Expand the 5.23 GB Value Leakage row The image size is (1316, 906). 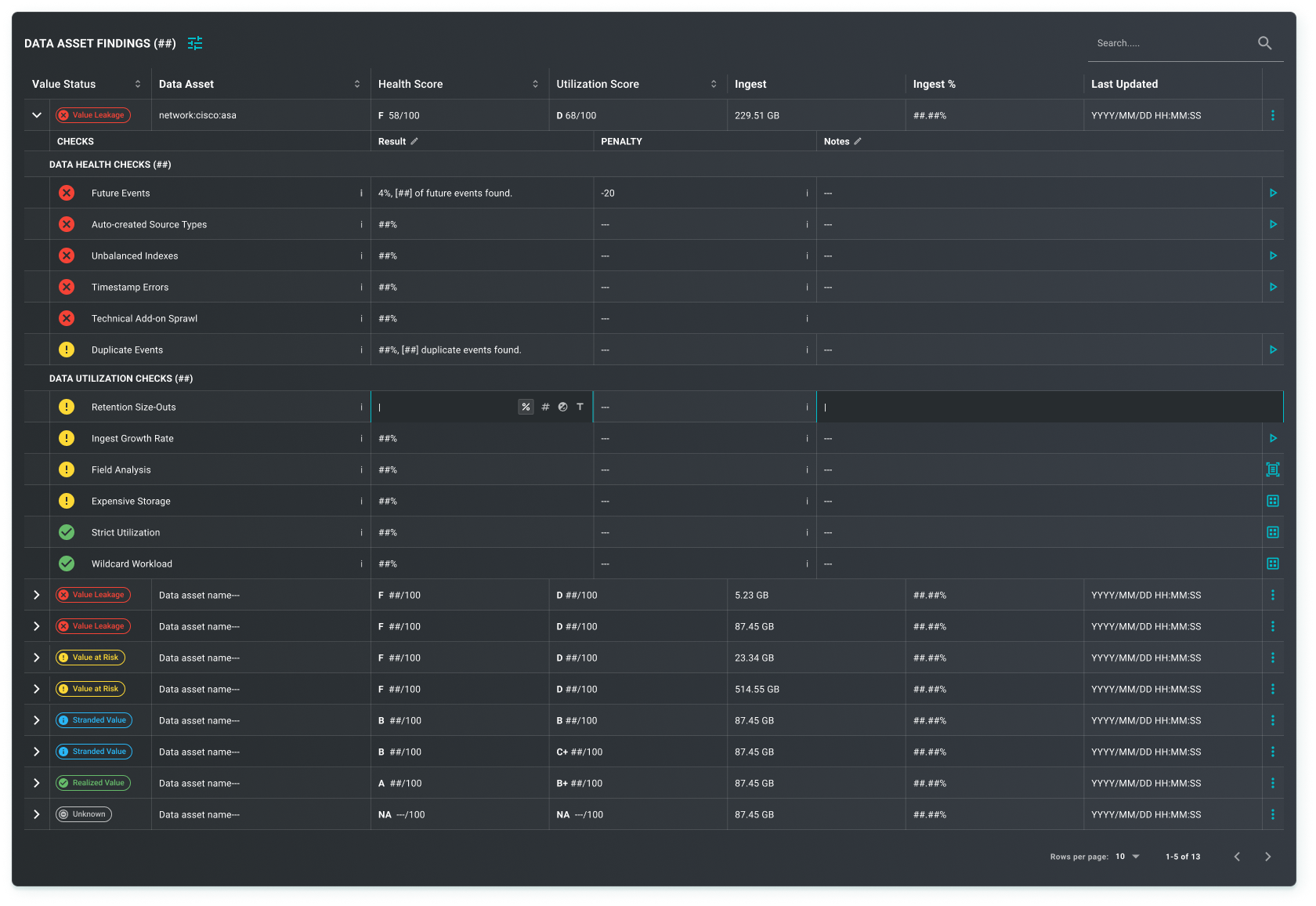point(37,595)
